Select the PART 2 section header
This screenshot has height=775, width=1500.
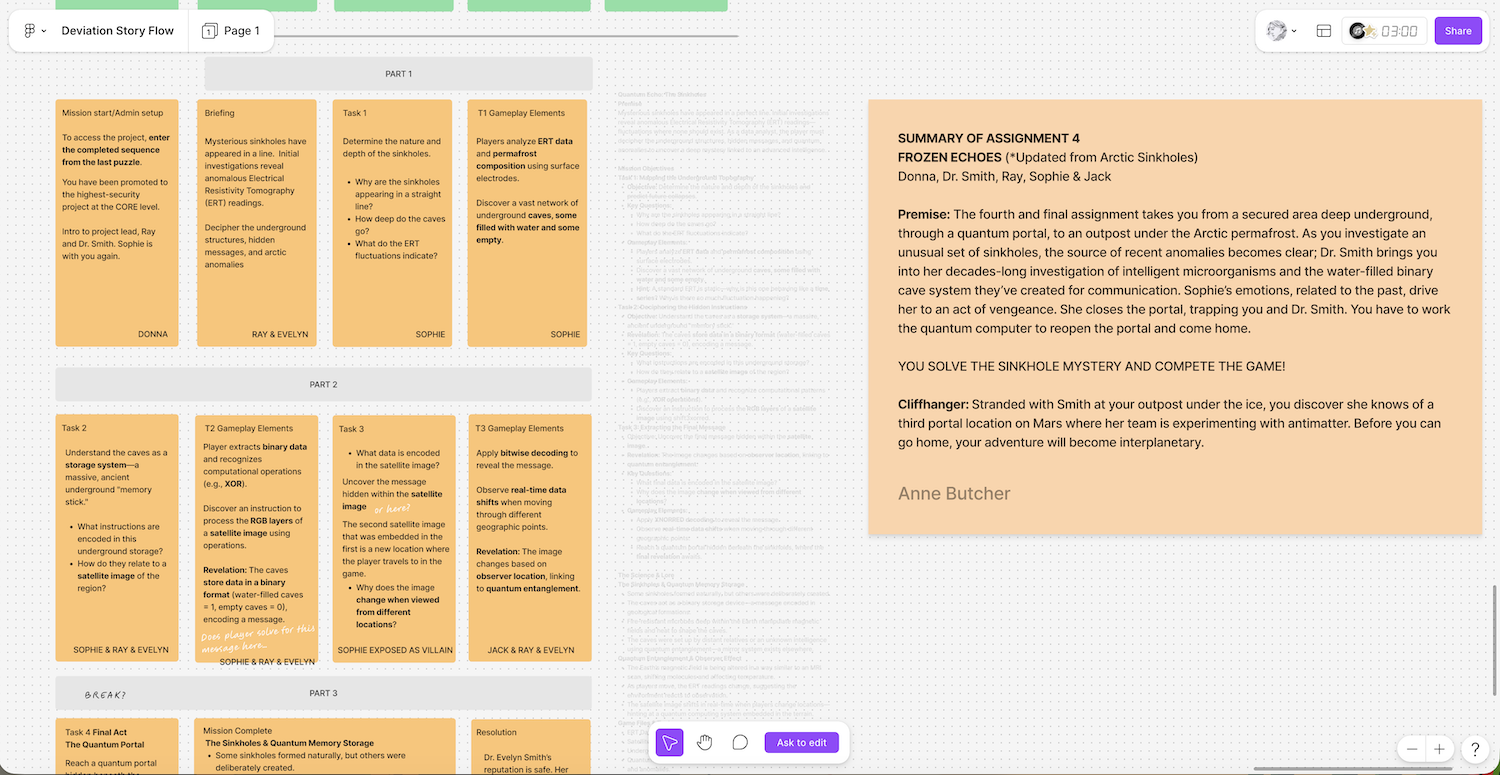click(x=323, y=384)
